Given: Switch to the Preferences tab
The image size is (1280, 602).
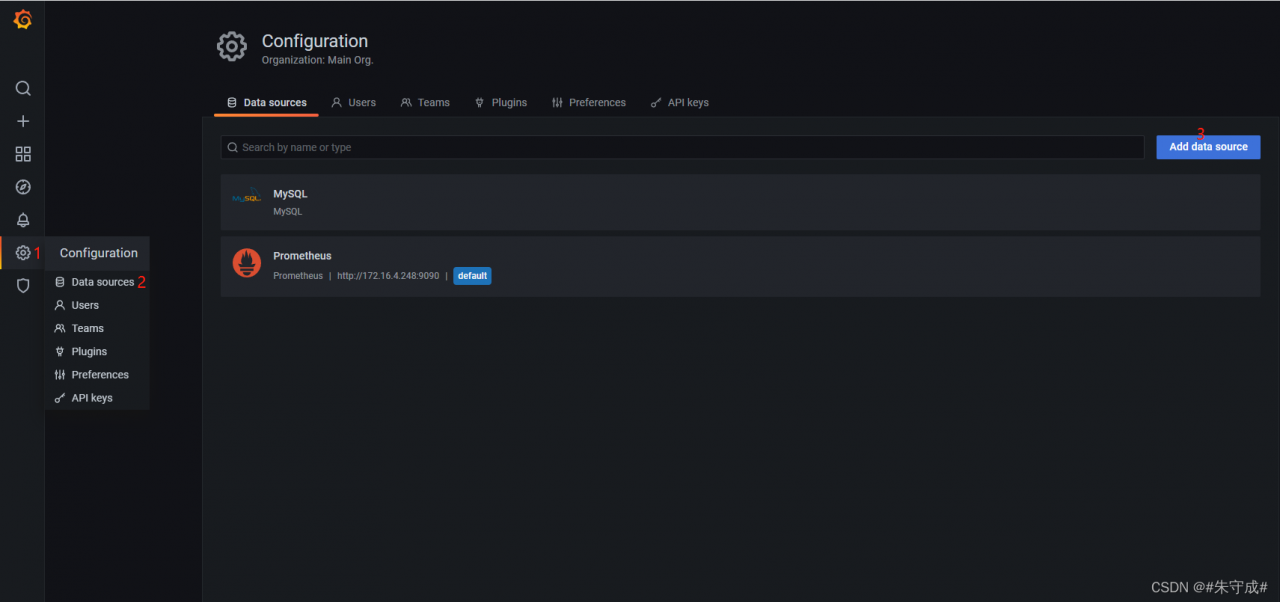Looking at the screenshot, I should click(588, 102).
